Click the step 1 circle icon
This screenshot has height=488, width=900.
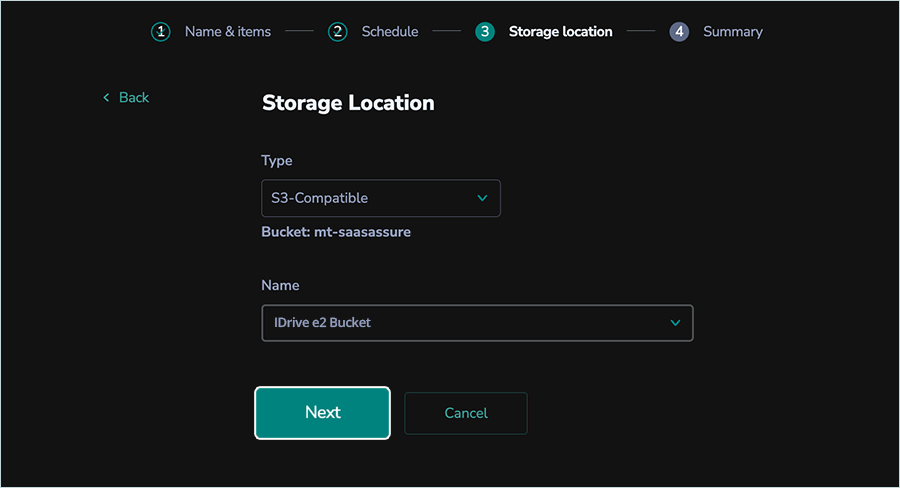161,32
